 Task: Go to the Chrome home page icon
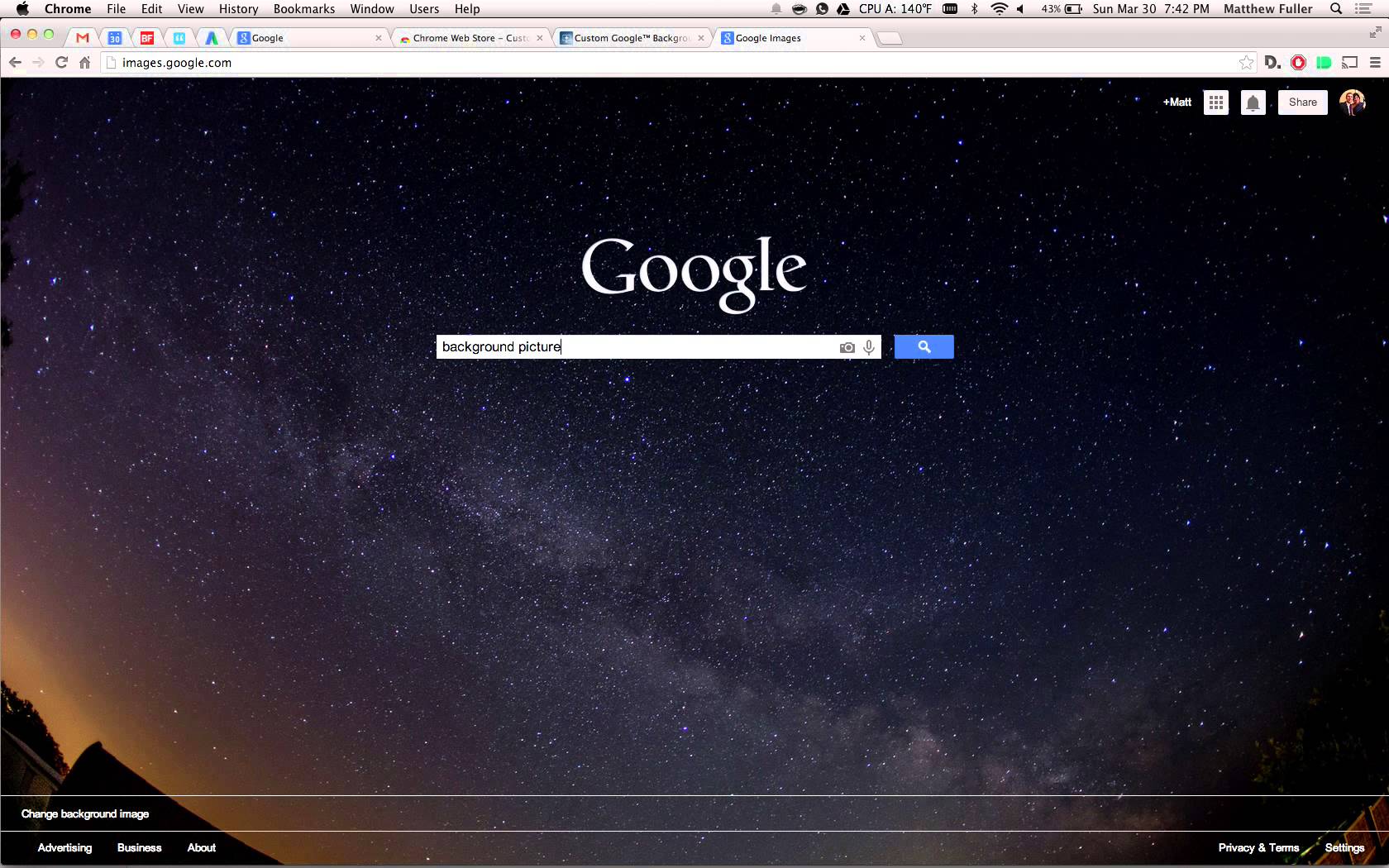click(84, 62)
